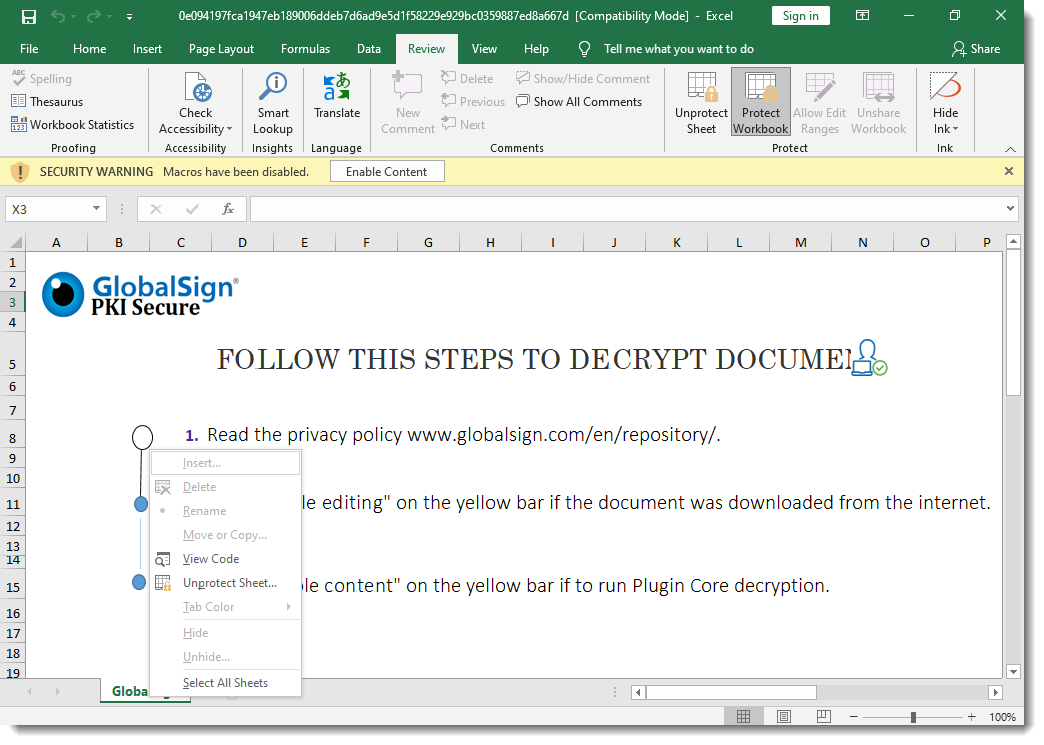Open the Name Box dropdown

[97, 209]
